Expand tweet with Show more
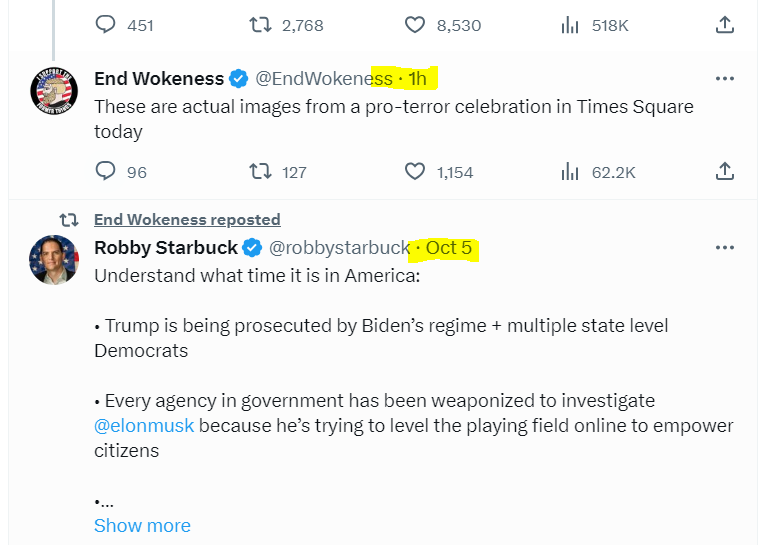779x545 pixels. pyautogui.click(x=142, y=525)
